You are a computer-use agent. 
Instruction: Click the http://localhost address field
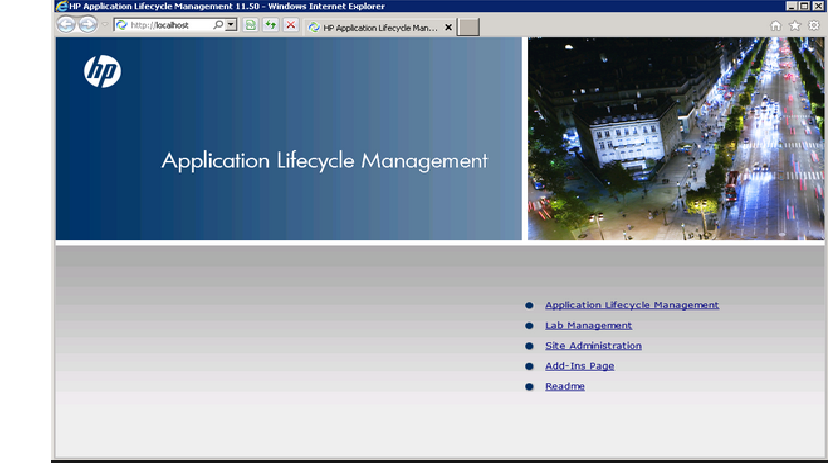pos(164,25)
